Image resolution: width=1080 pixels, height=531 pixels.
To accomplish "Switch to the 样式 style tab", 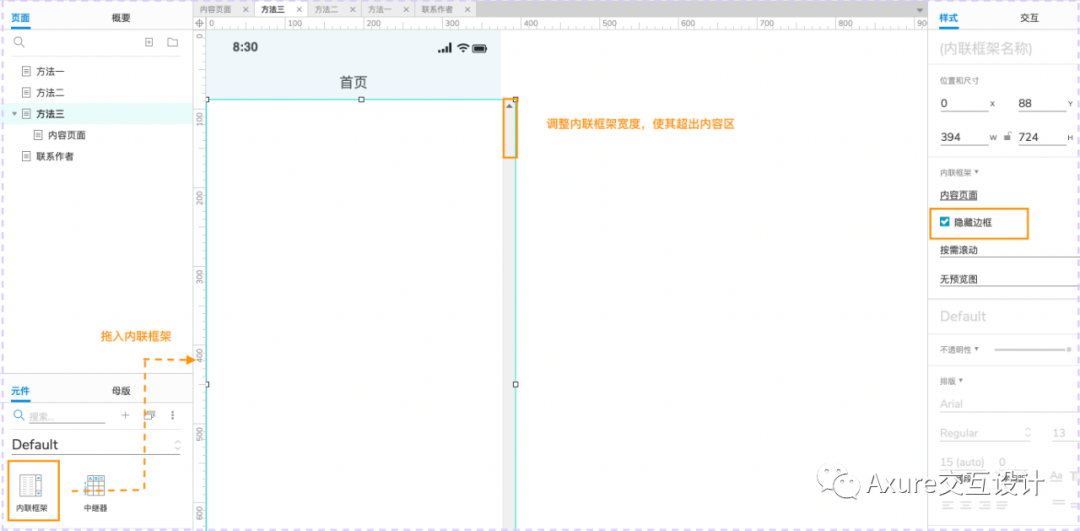I will 948,18.
